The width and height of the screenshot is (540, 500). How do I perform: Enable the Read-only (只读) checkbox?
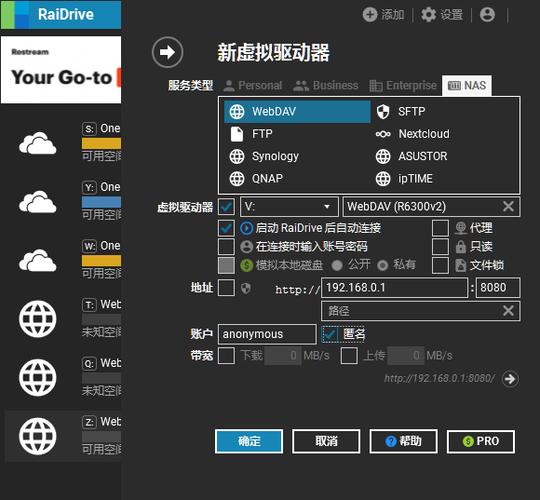pos(440,247)
